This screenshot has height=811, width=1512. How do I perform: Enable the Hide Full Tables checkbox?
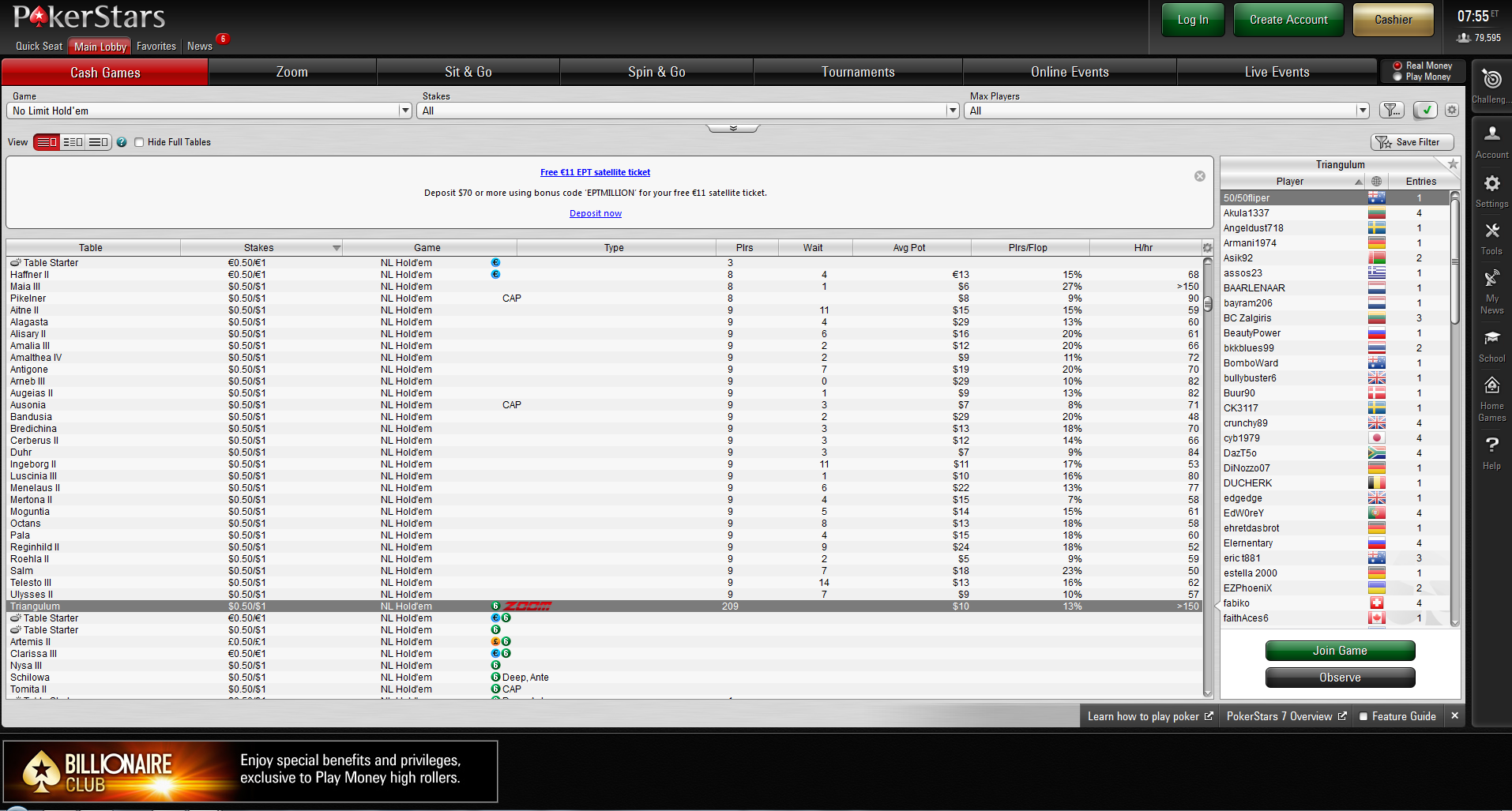tap(139, 142)
